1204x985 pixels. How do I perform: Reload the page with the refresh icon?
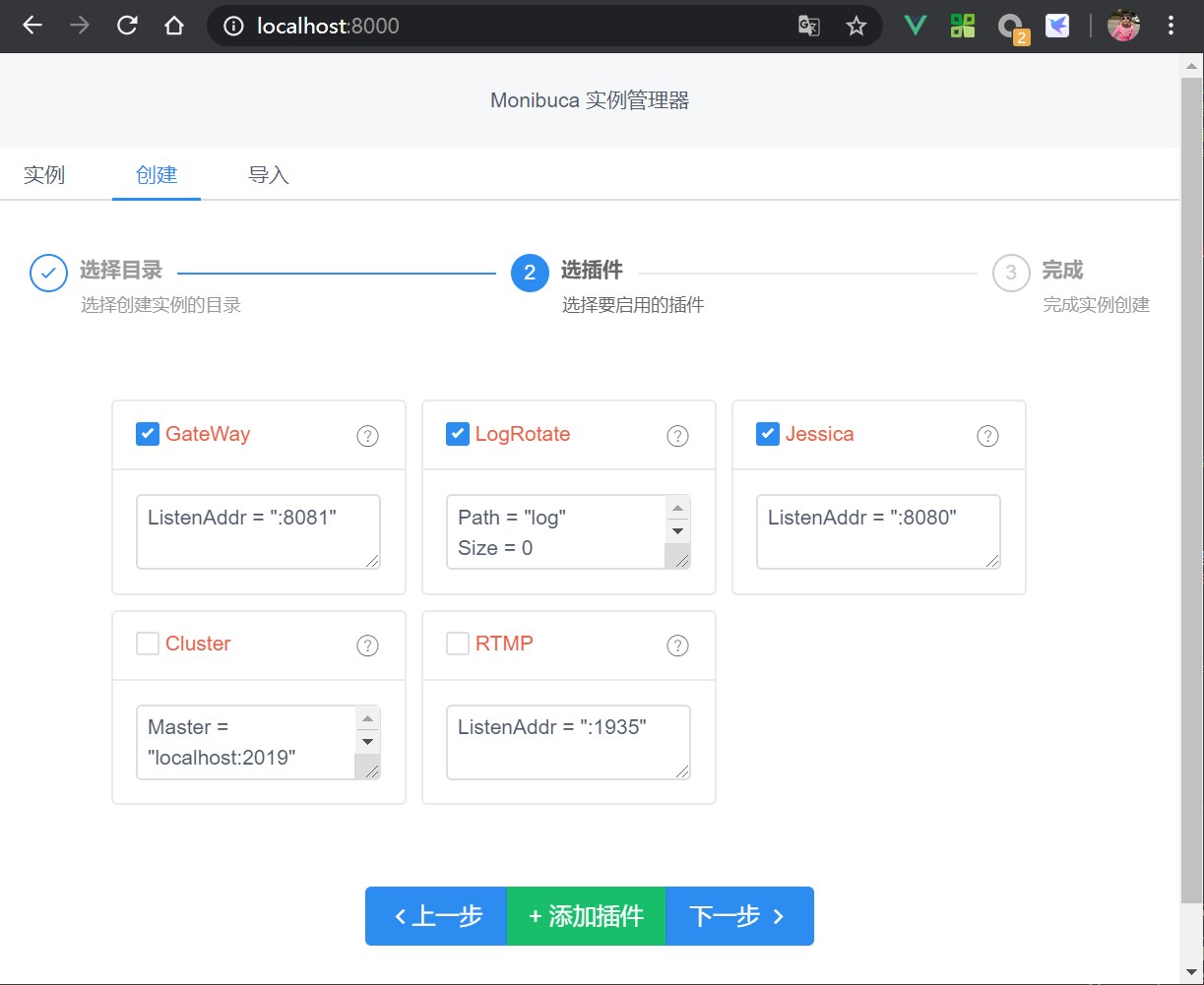[x=127, y=26]
